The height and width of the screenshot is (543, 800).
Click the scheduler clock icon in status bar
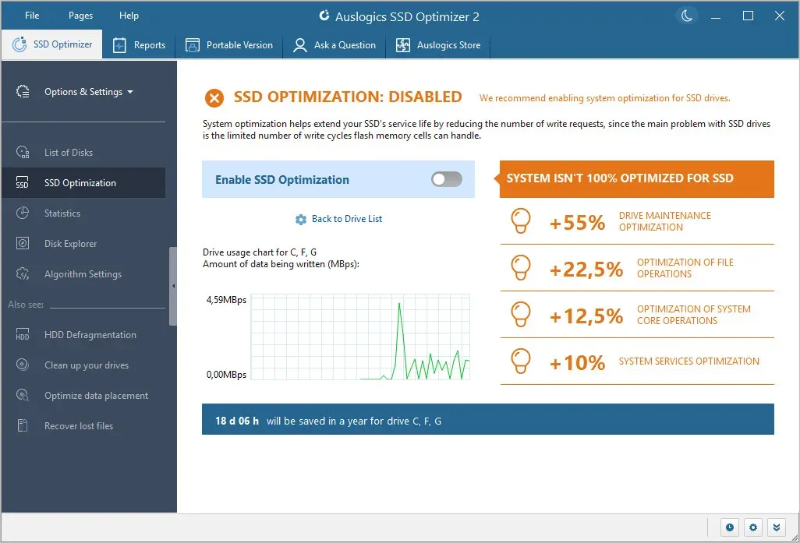click(729, 527)
